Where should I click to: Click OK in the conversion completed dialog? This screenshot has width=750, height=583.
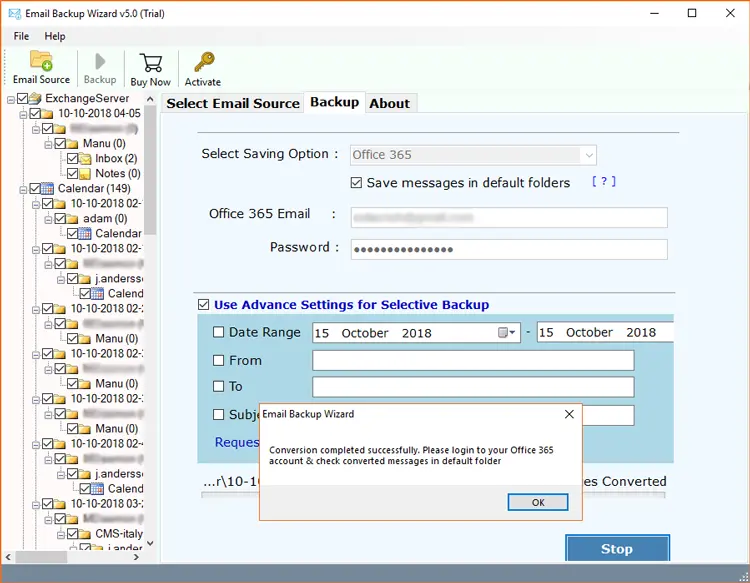click(x=537, y=502)
